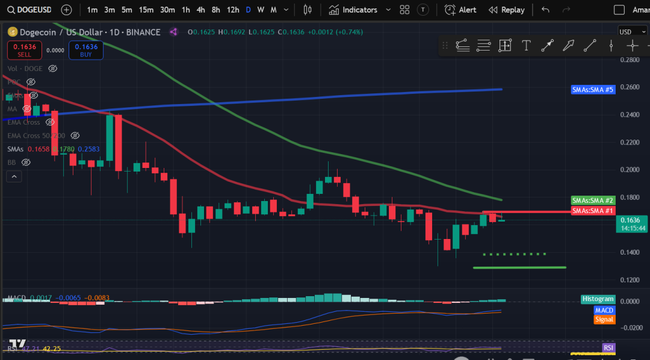The height and width of the screenshot is (360, 650).
Task: Select the crosshair cursor tool
Action: 632,45
